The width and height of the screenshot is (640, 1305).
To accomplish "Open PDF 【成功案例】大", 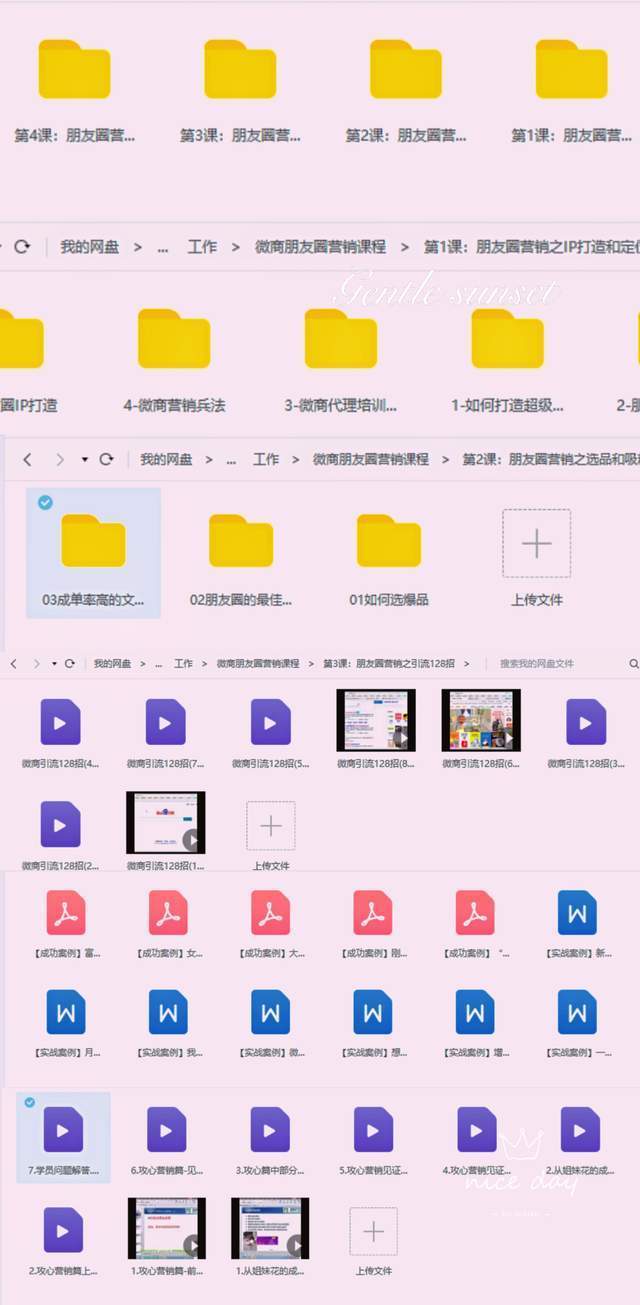I will point(270,912).
